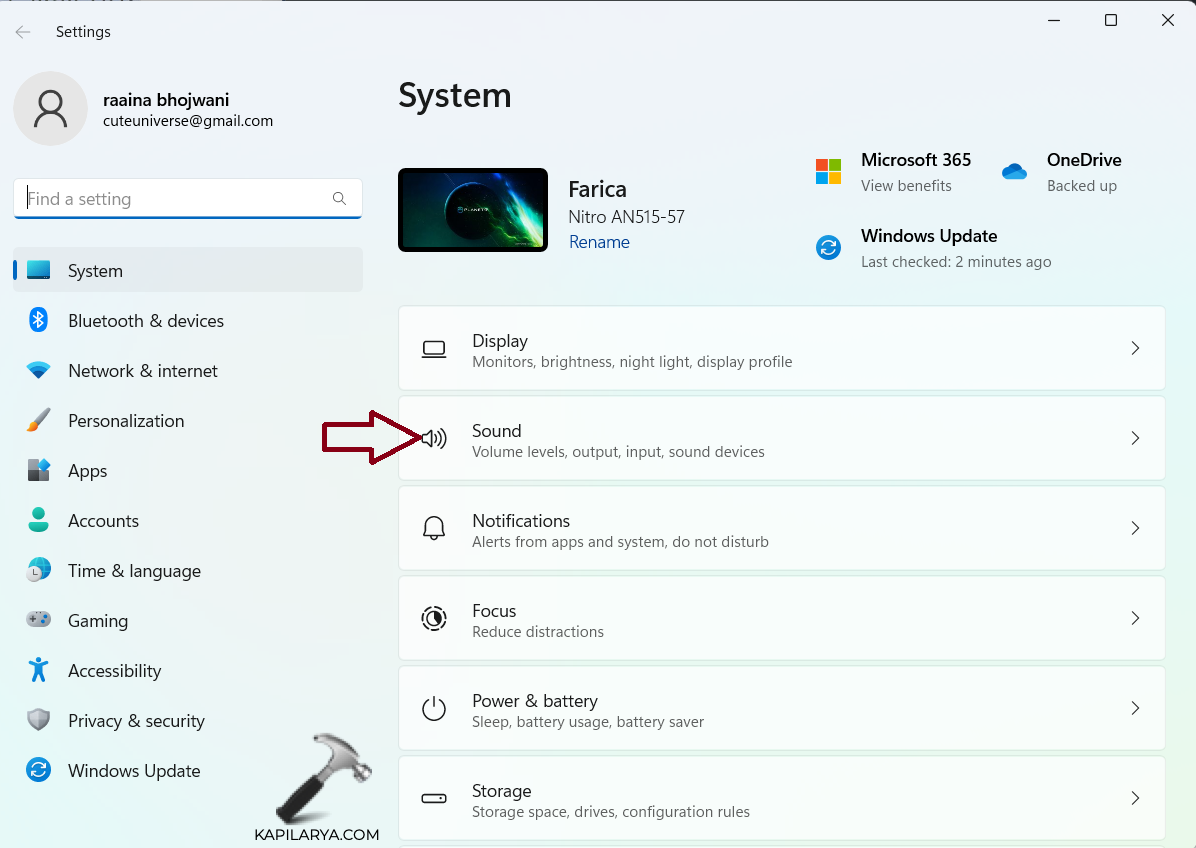The width and height of the screenshot is (1196, 848).
Task: Select Apps in the sidebar menu
Action: click(88, 471)
